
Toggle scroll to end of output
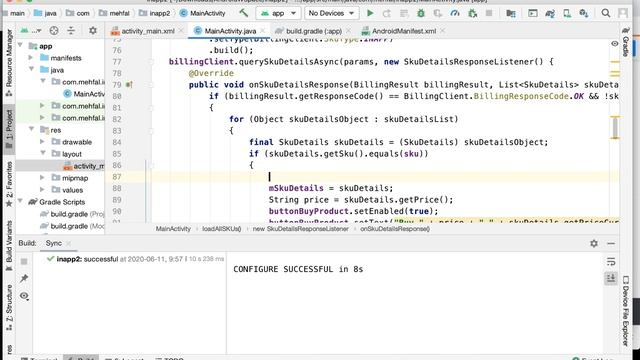(611, 278)
